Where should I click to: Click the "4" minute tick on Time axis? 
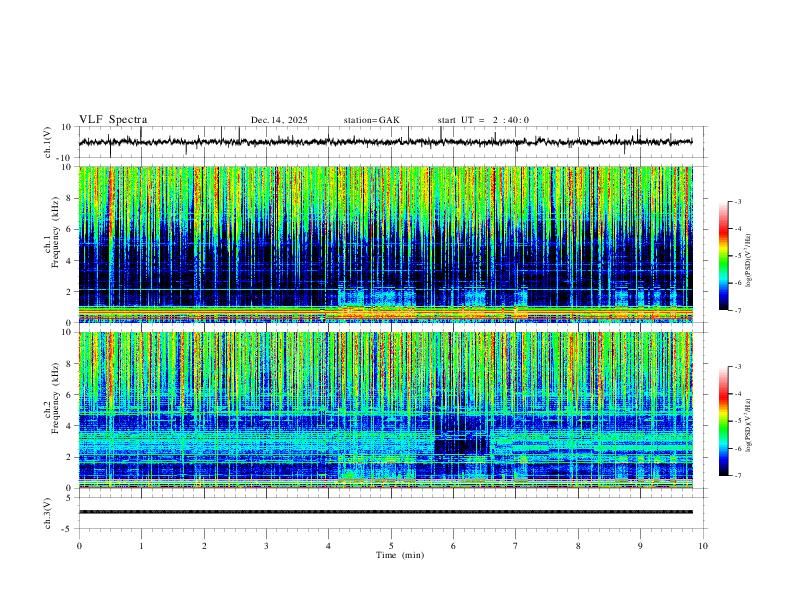(x=328, y=546)
